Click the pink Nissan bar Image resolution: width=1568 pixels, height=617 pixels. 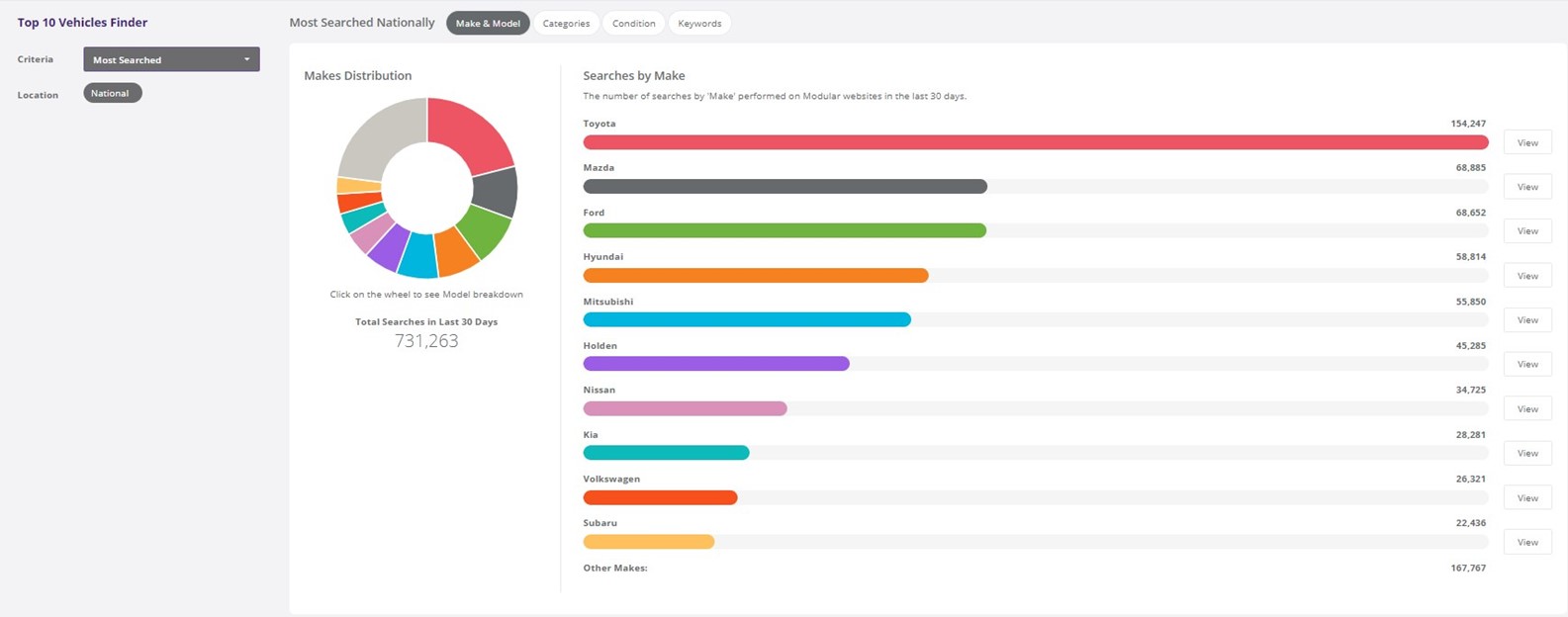[x=686, y=408]
